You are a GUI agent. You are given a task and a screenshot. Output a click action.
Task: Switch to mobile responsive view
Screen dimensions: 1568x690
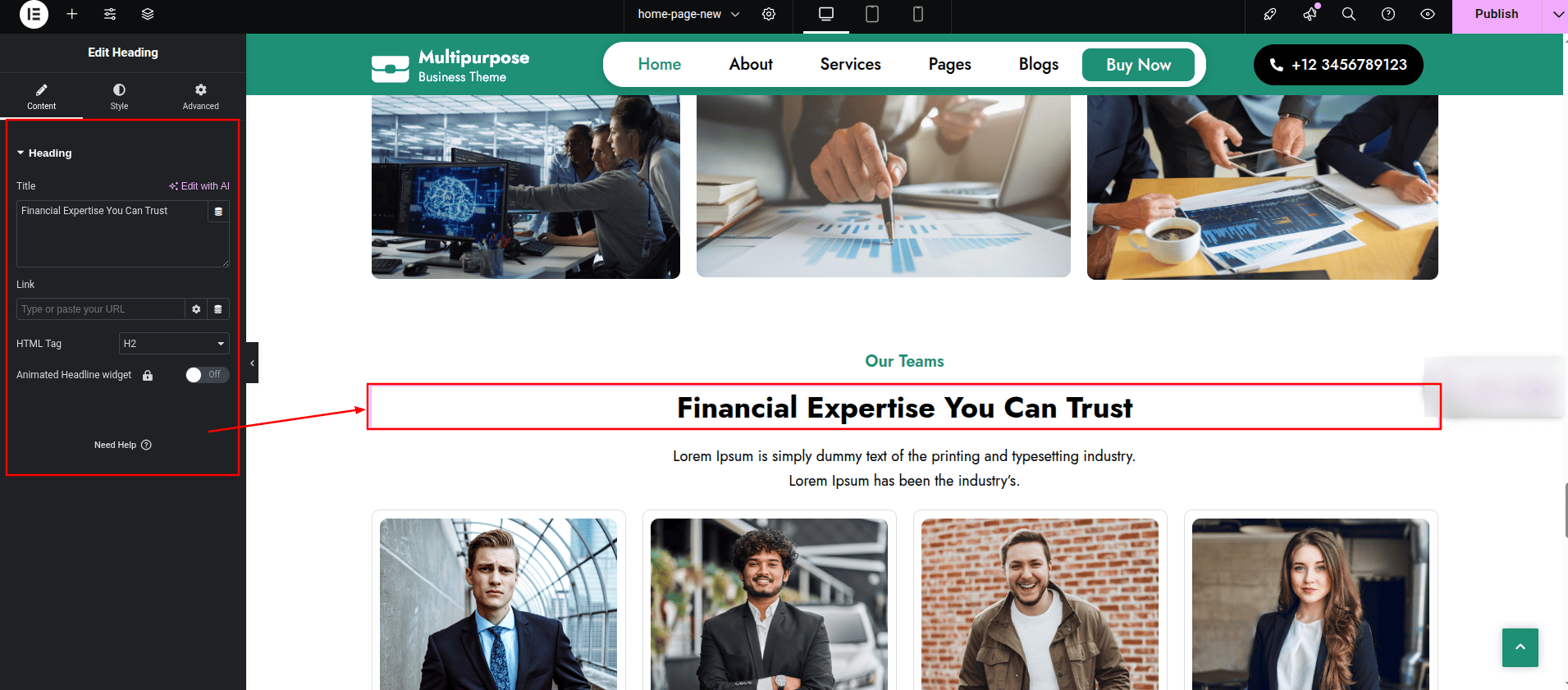tap(918, 14)
